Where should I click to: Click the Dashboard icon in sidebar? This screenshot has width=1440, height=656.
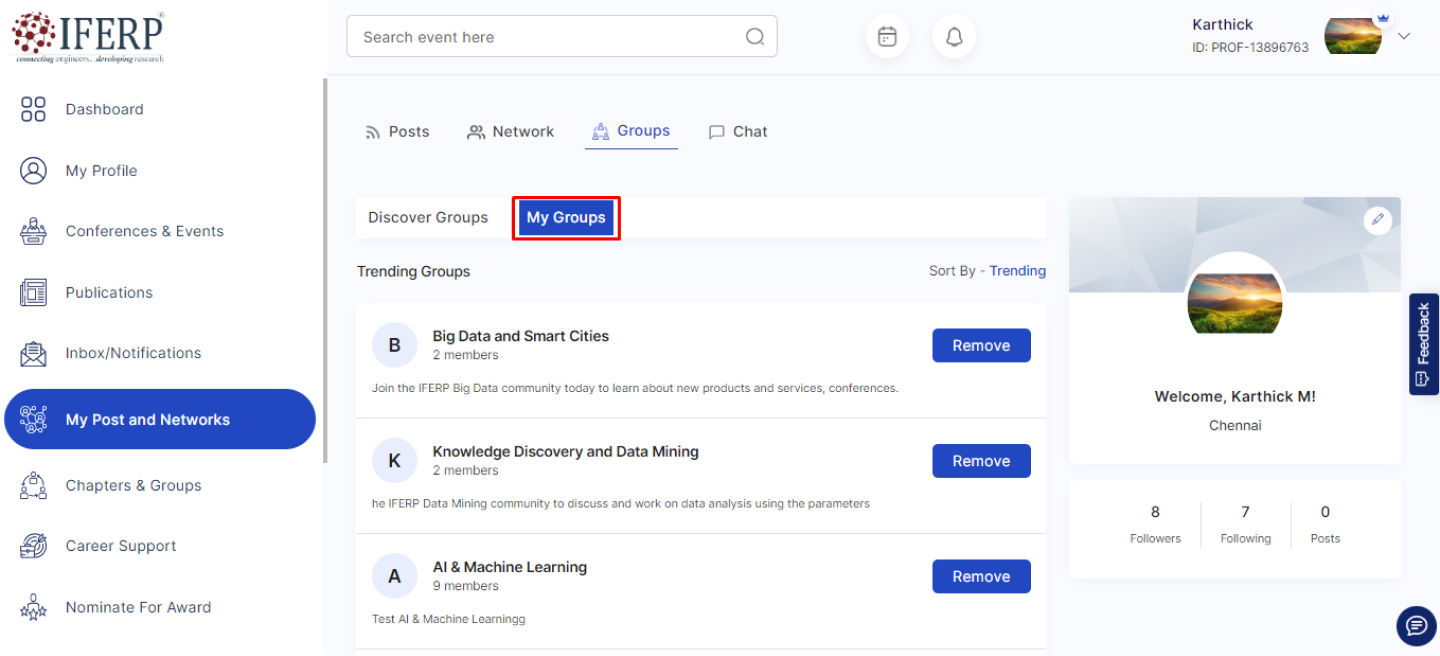33,110
